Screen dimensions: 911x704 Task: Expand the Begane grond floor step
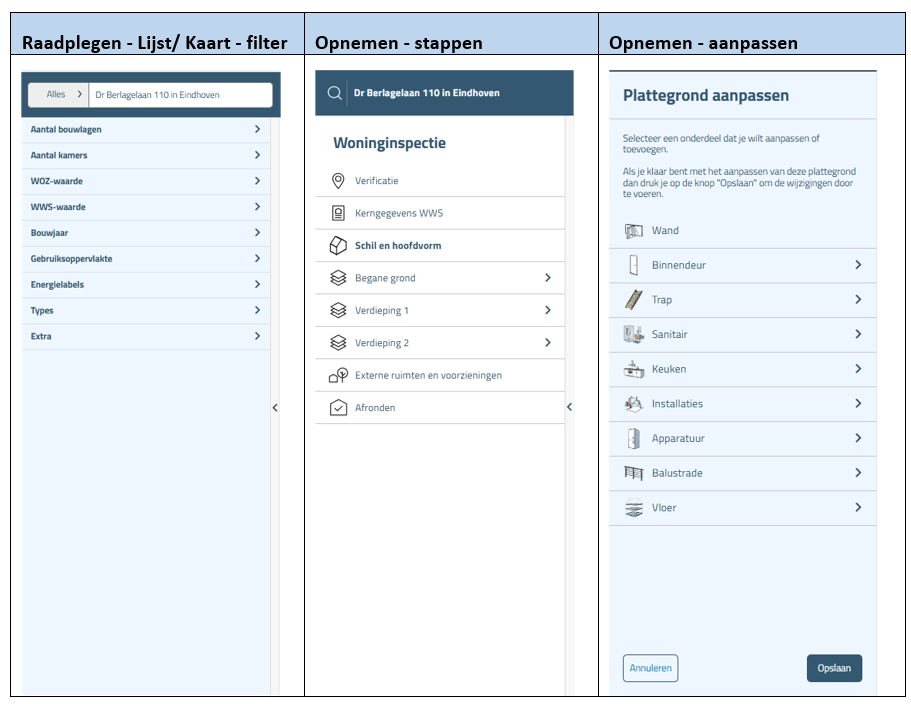click(547, 278)
